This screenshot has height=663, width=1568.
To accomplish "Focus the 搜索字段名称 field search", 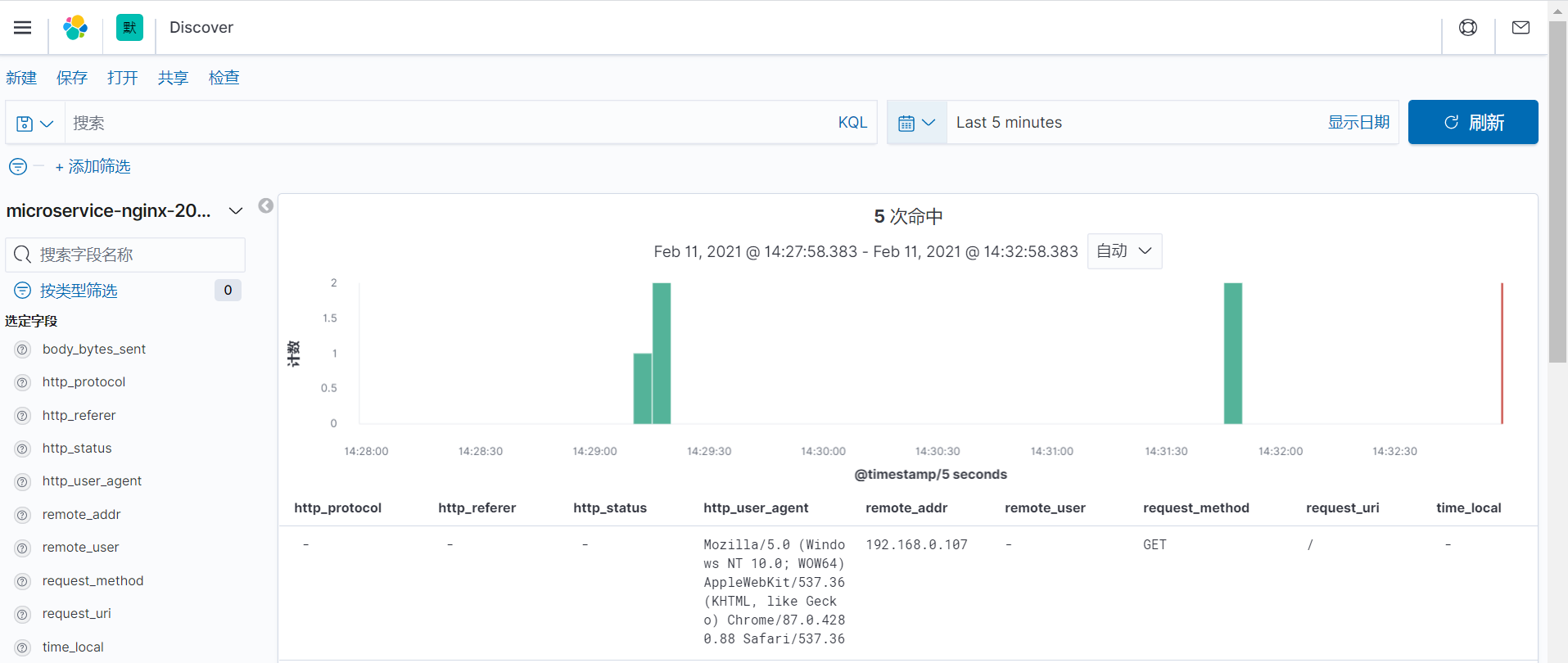I will pyautogui.click(x=125, y=255).
